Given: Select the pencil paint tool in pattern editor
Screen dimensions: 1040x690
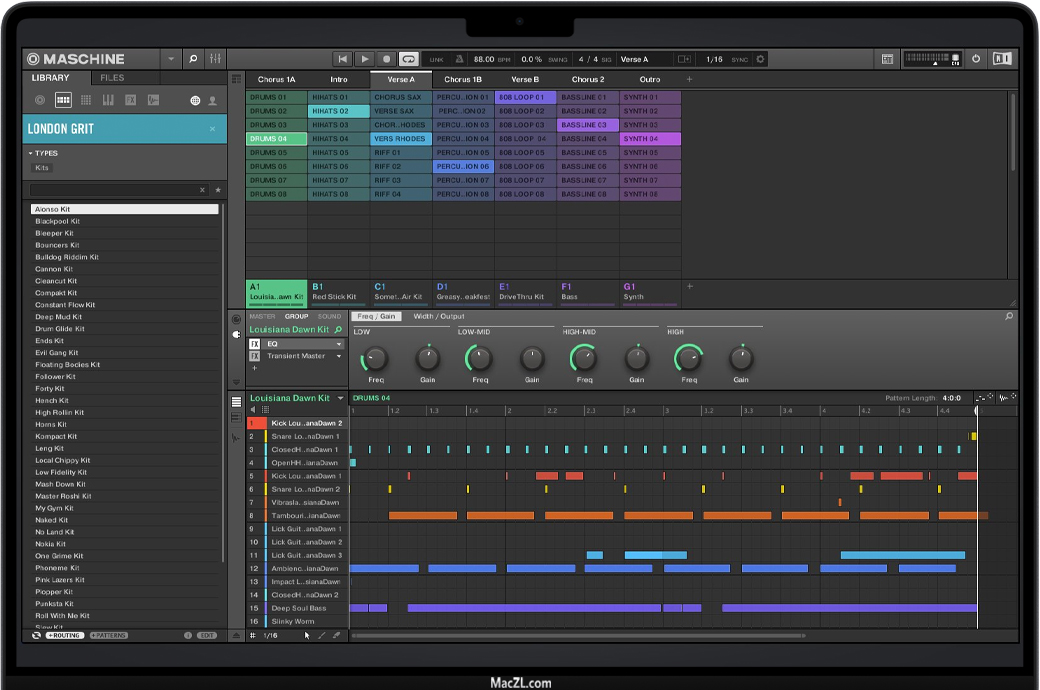Looking at the screenshot, I should (321, 635).
